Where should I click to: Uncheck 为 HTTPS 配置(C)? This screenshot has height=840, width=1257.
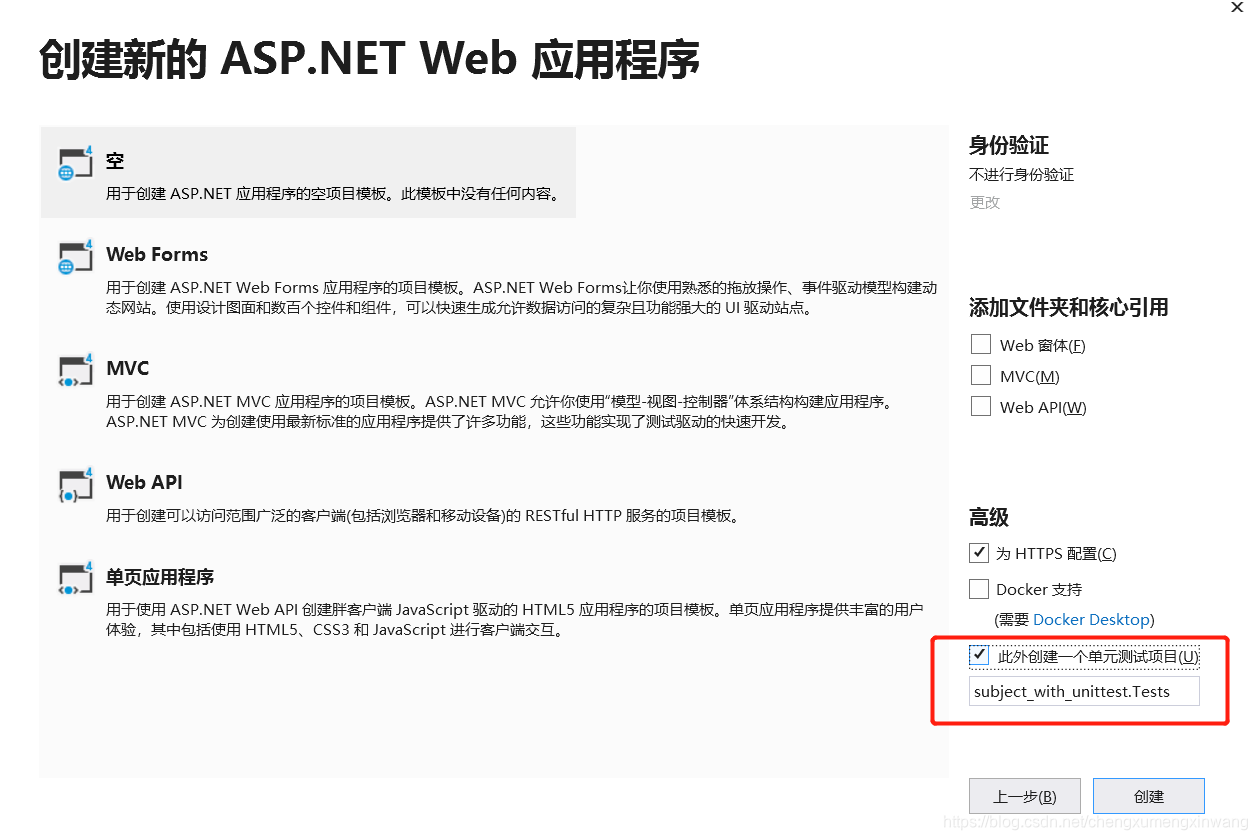[978, 552]
